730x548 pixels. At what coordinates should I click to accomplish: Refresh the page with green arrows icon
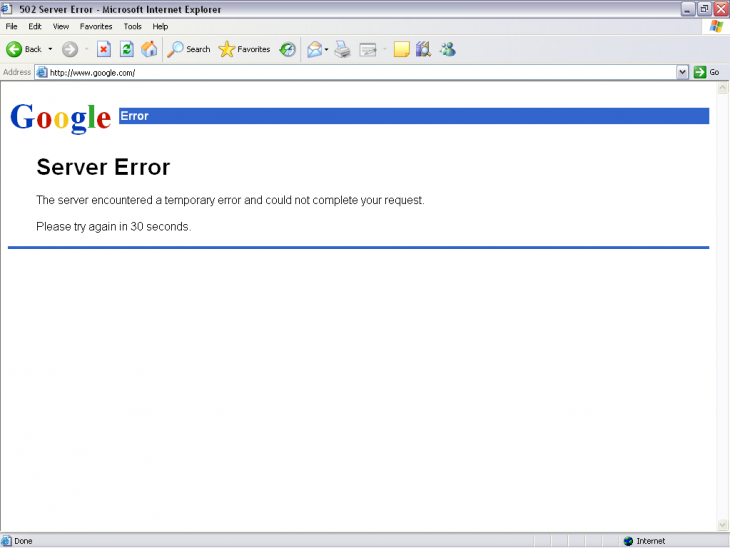pyautogui.click(x=127, y=49)
